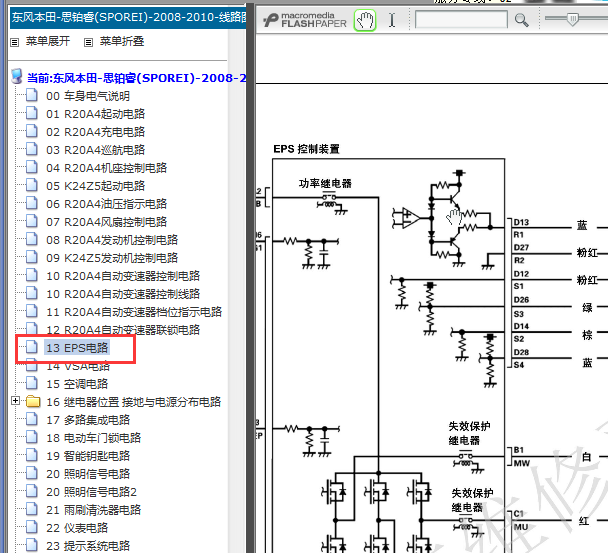Click the page icon of 03 R20A4巡航电路
This screenshot has width=608, height=553.
coord(32,149)
